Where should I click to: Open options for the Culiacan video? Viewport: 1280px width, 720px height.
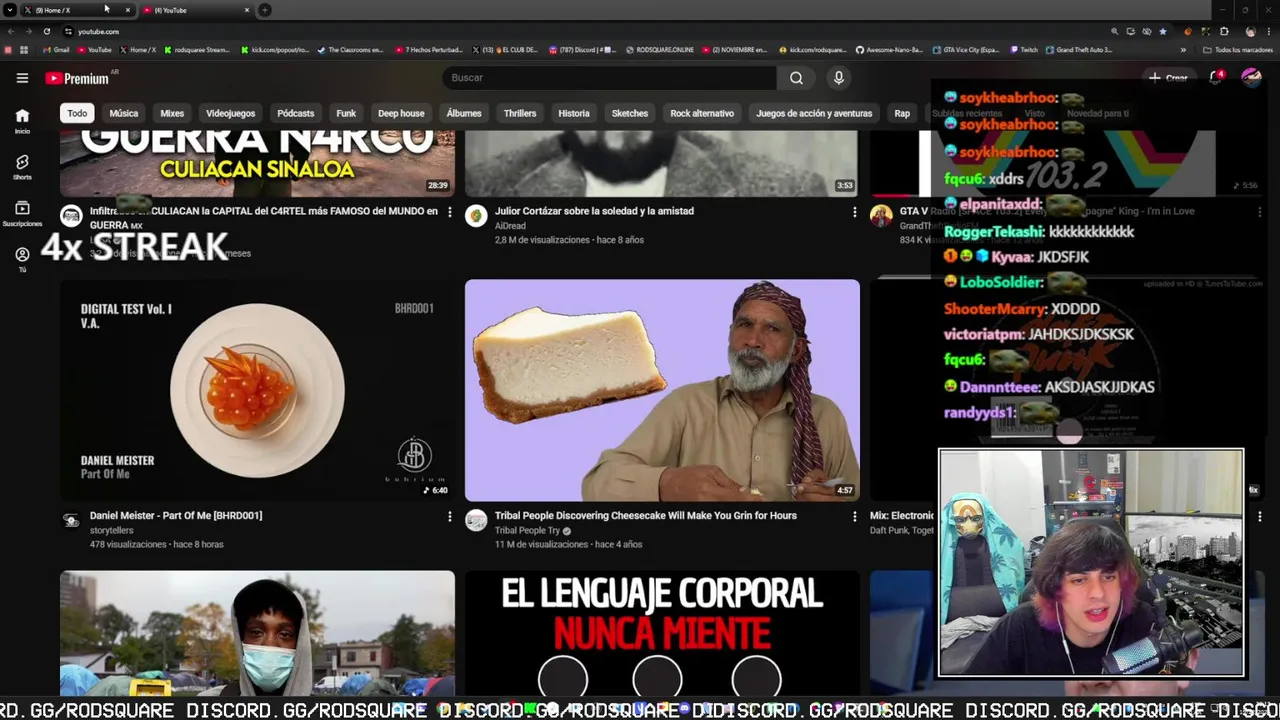coord(449,212)
